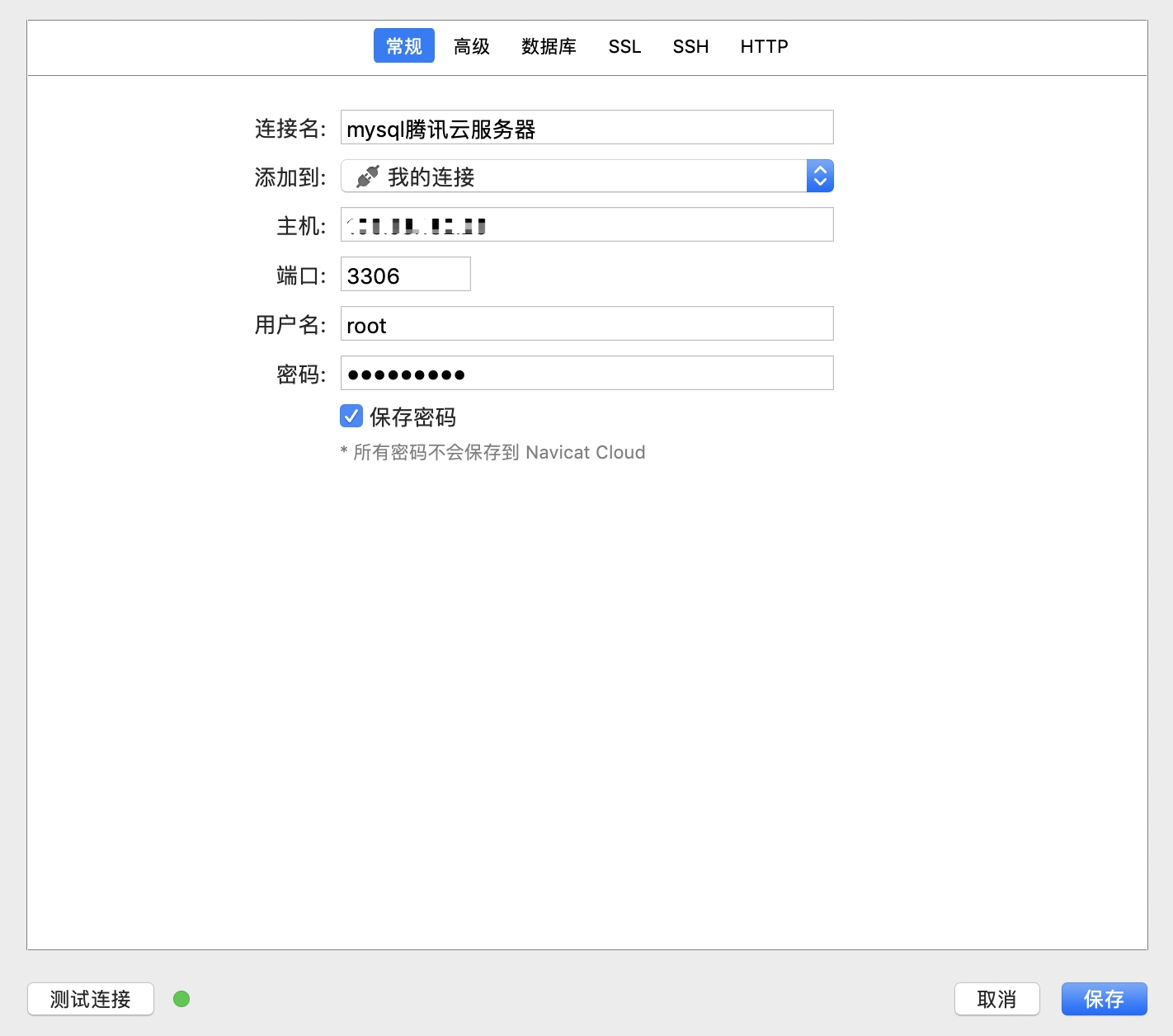Uncheck save password option
The width and height of the screenshot is (1173, 1036).
pyautogui.click(x=351, y=416)
